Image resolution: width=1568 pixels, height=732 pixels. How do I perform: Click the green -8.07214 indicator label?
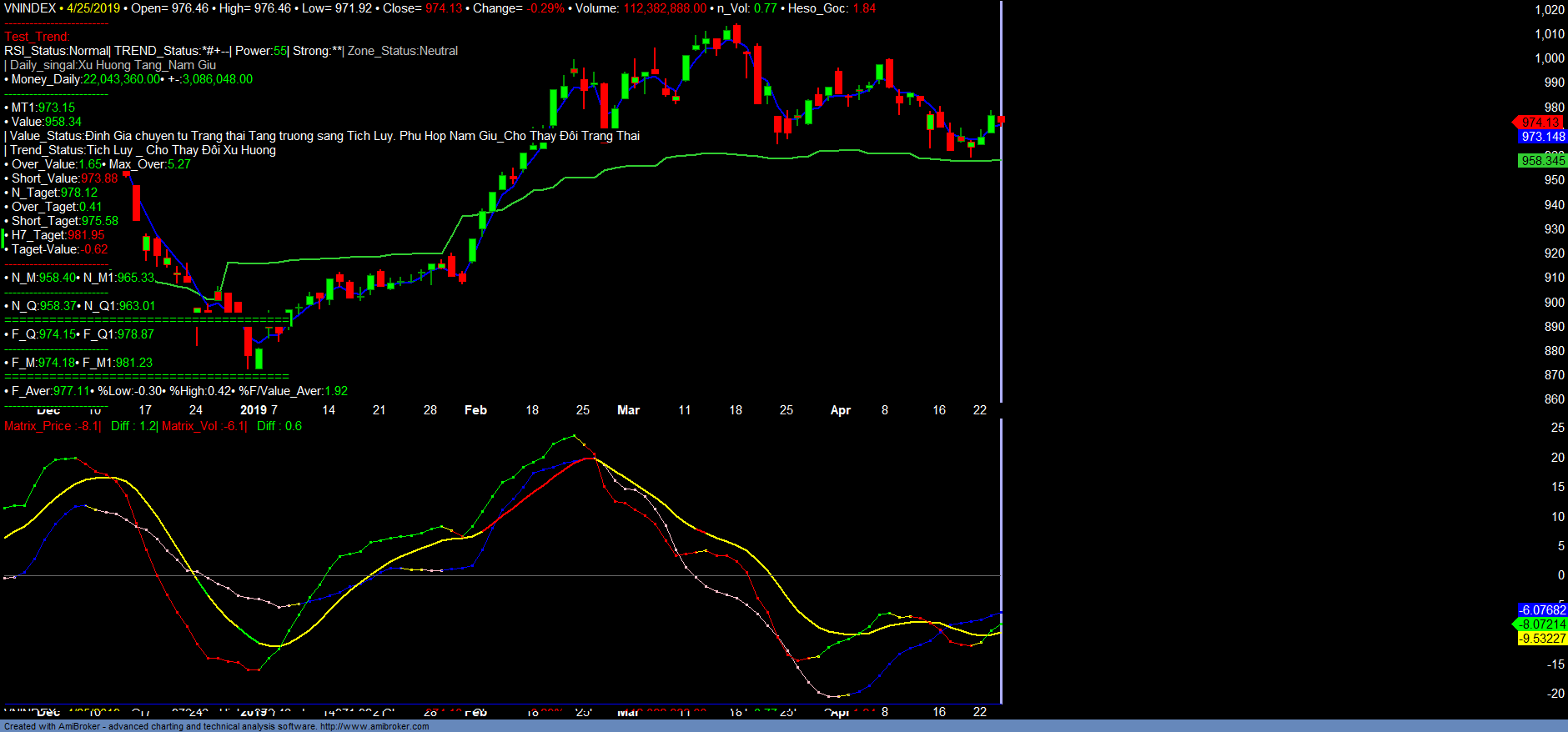[1541, 624]
